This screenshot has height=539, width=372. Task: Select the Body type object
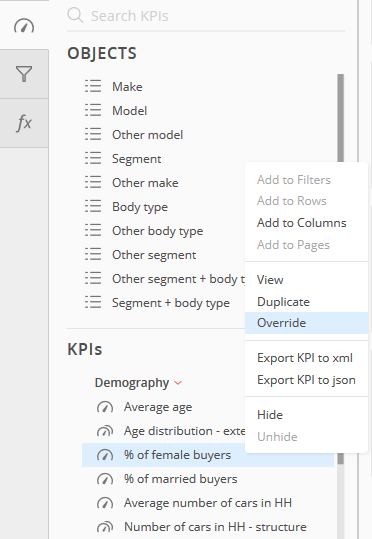[140, 207]
